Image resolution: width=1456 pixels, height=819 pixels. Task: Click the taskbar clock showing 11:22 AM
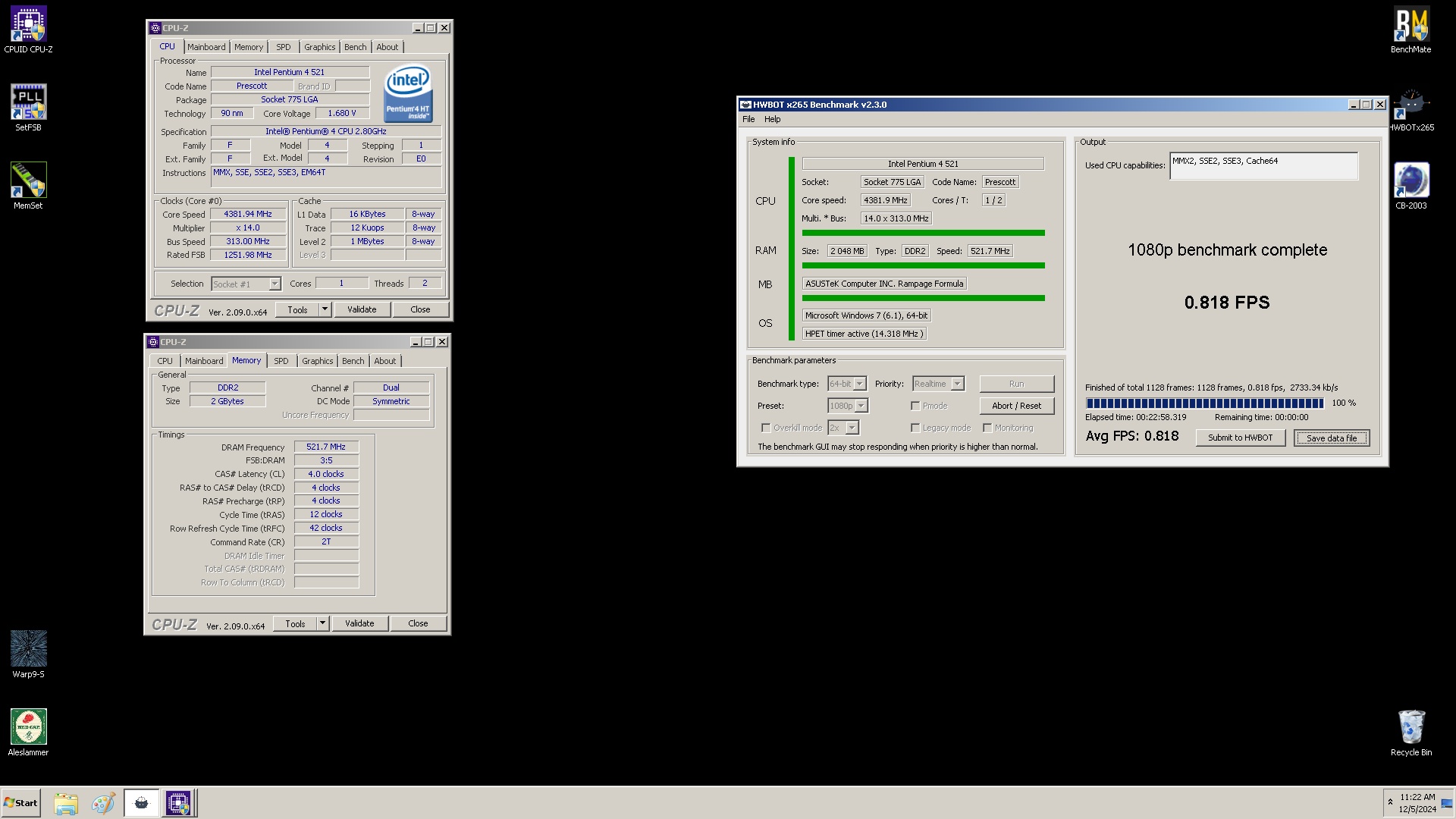point(1417,803)
